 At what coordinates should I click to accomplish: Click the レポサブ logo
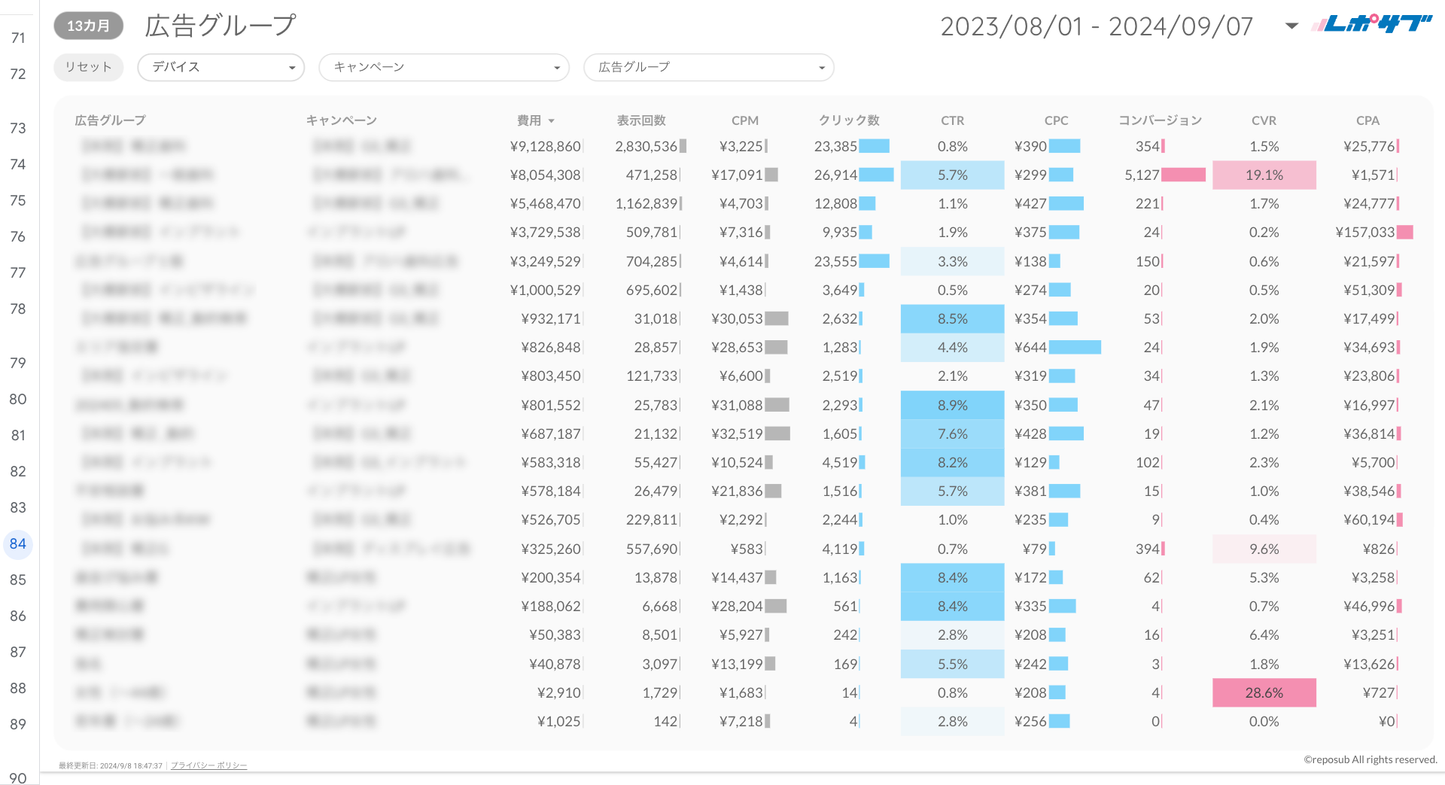coord(1372,25)
